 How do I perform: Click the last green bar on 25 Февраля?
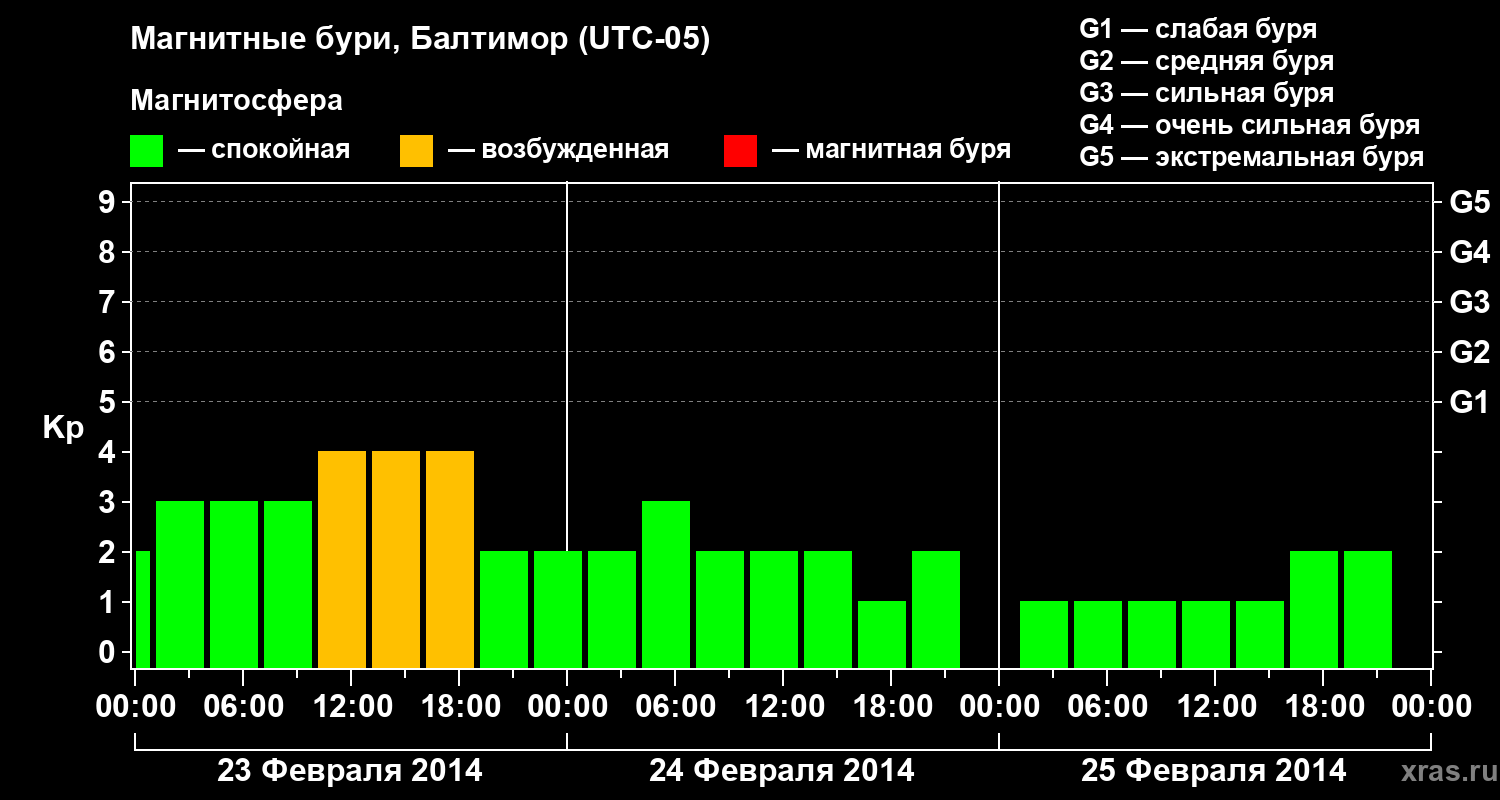1368,609
